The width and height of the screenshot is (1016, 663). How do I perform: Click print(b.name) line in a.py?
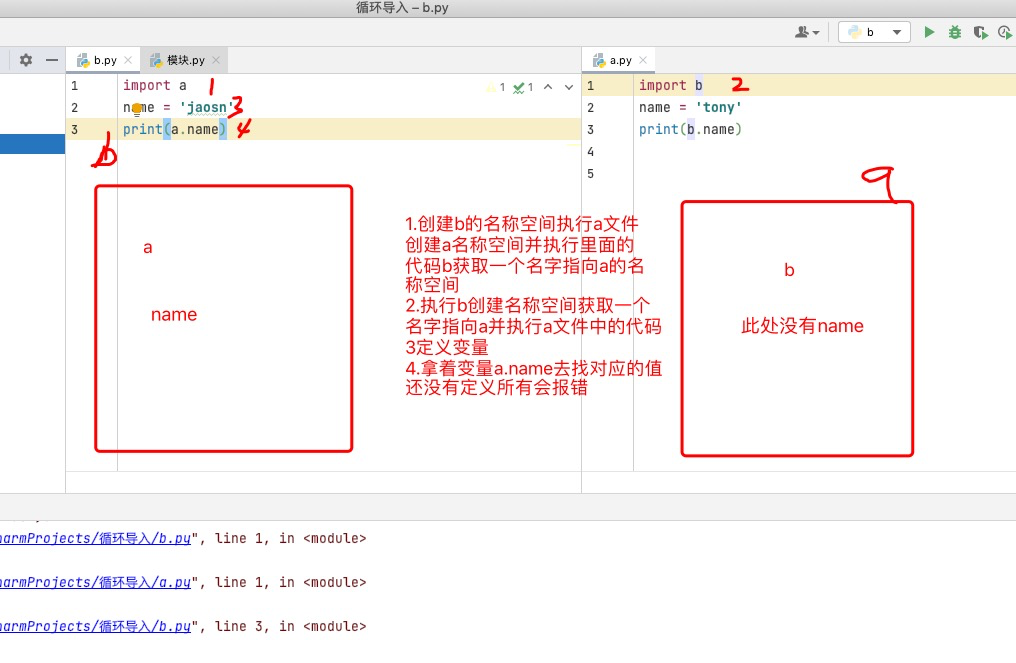pyautogui.click(x=690, y=129)
